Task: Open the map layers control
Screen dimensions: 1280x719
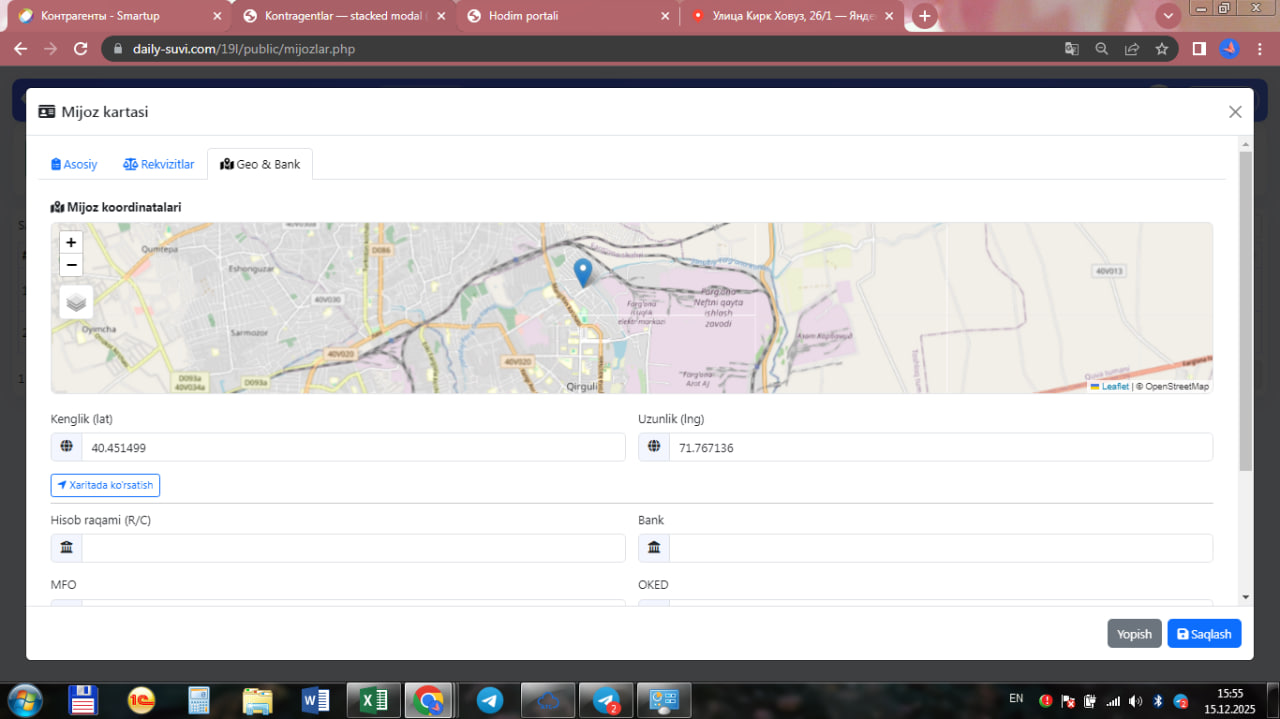Action: 76,302
